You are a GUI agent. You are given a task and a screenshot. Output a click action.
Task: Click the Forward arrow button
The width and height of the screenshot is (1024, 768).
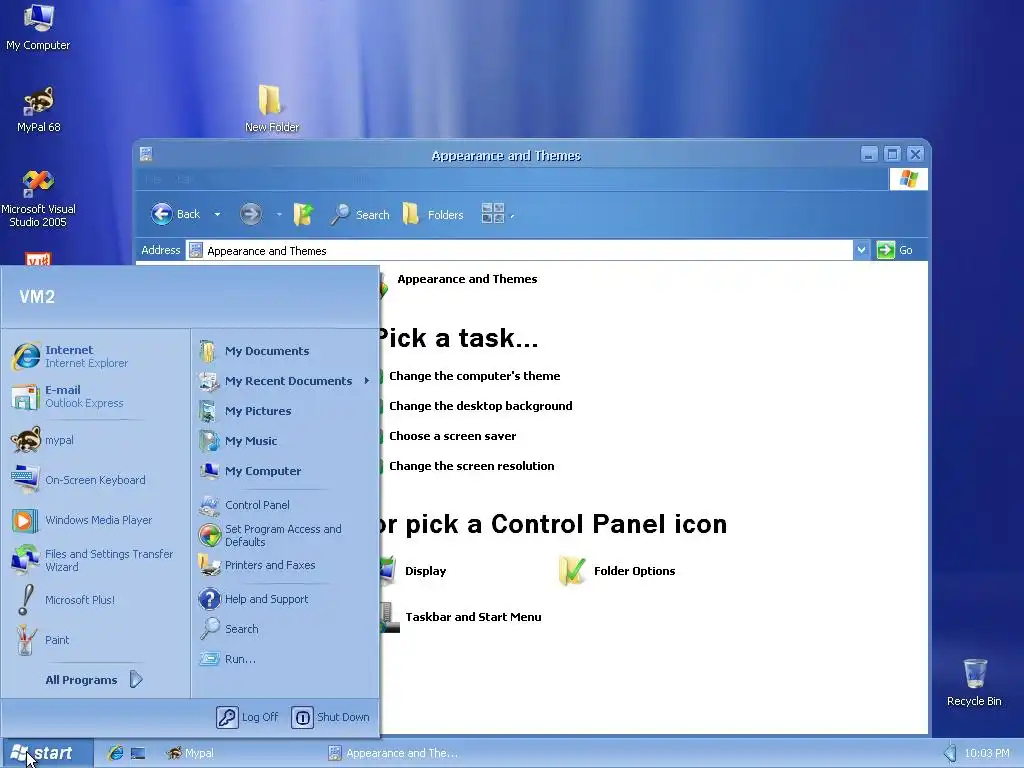251,214
